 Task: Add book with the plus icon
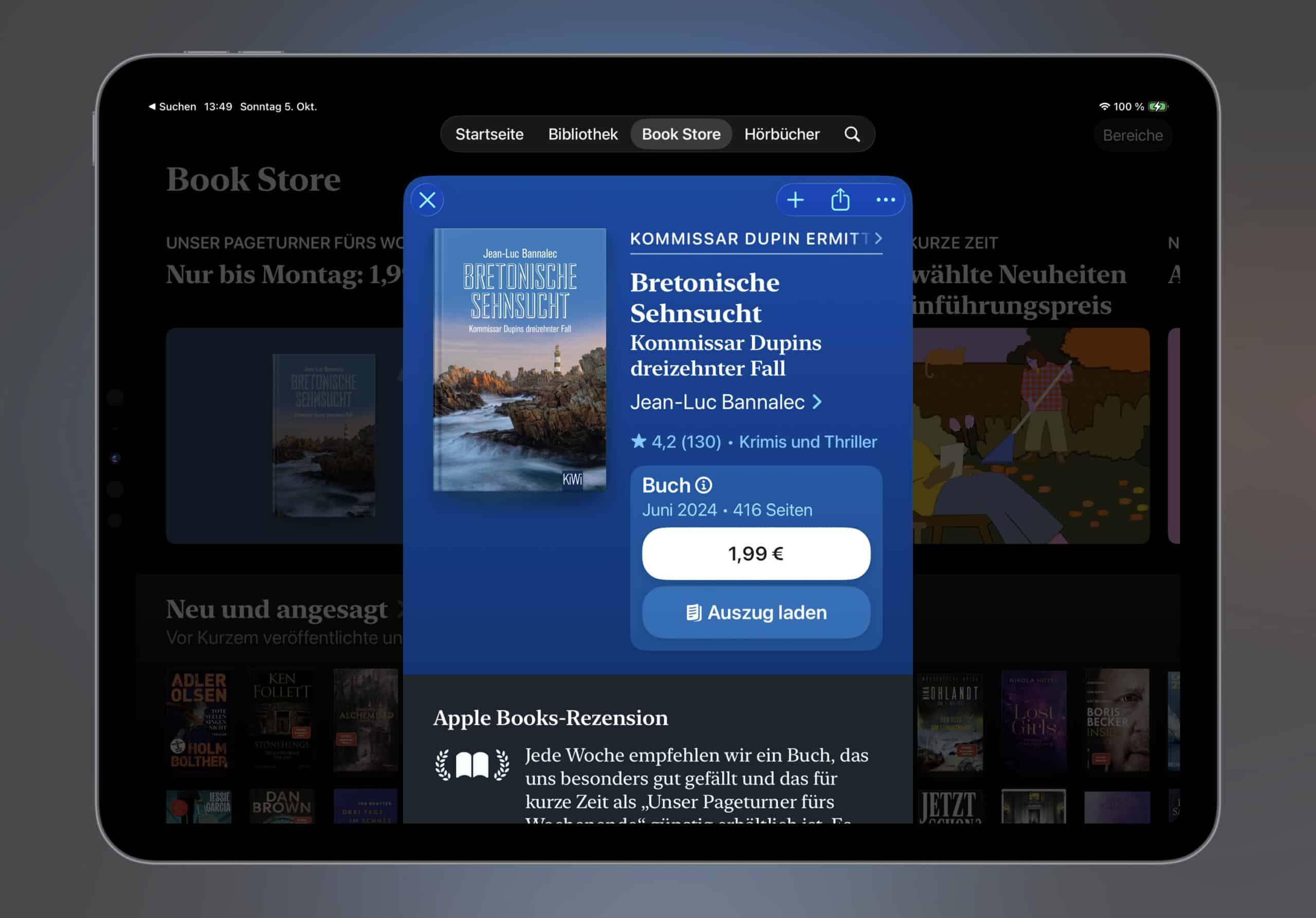pyautogui.click(x=795, y=200)
